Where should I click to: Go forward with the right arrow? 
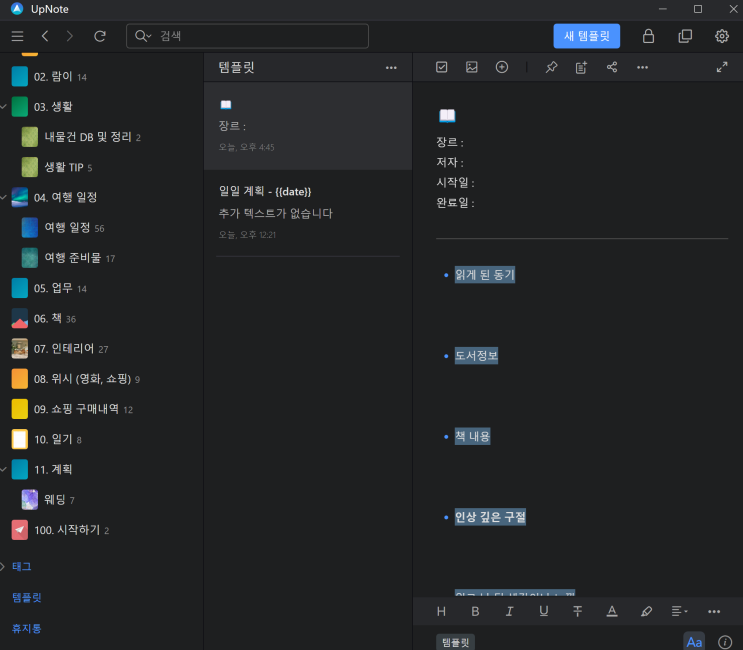coord(70,36)
